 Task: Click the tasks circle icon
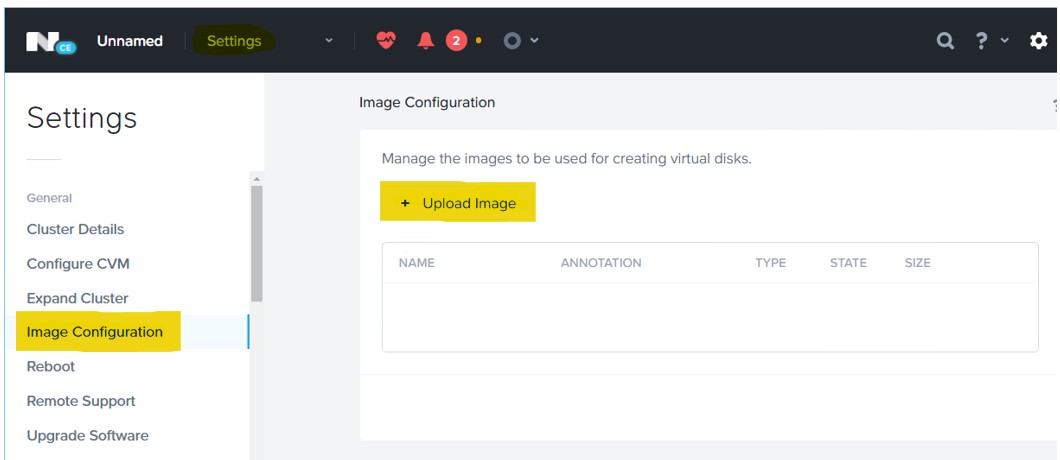[513, 41]
